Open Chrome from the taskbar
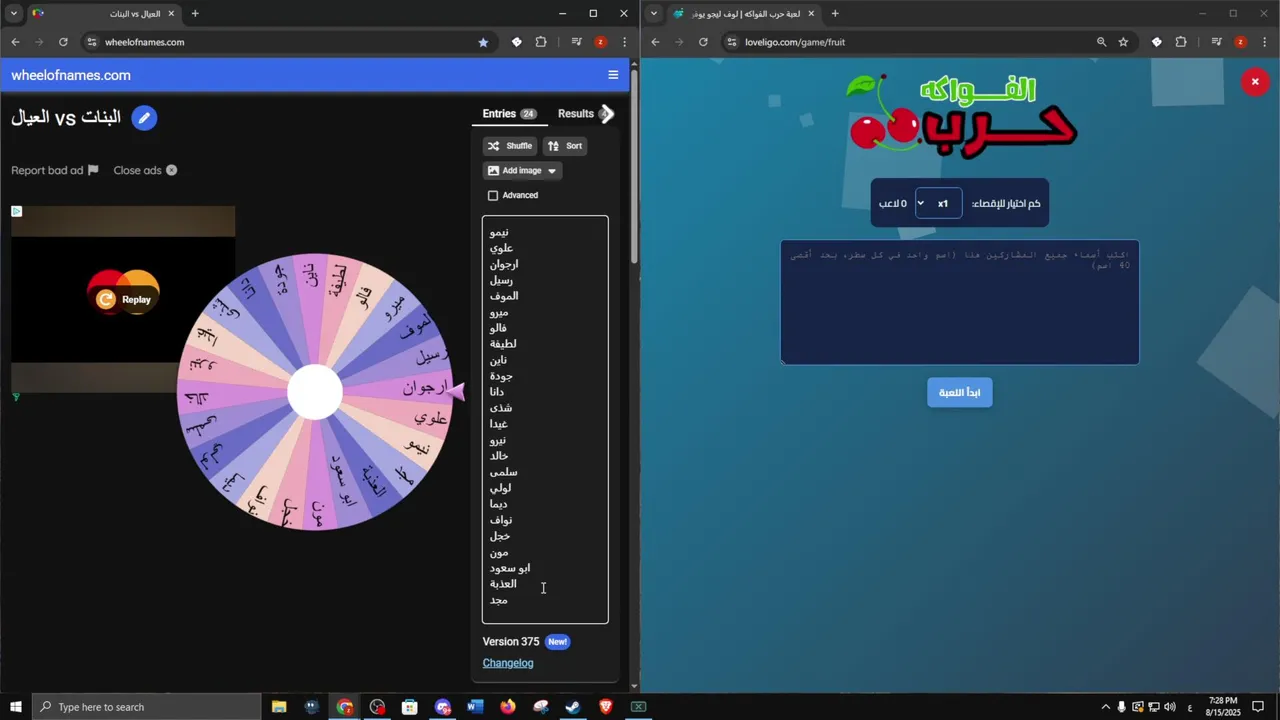This screenshot has width=1280, height=720. coord(345,707)
